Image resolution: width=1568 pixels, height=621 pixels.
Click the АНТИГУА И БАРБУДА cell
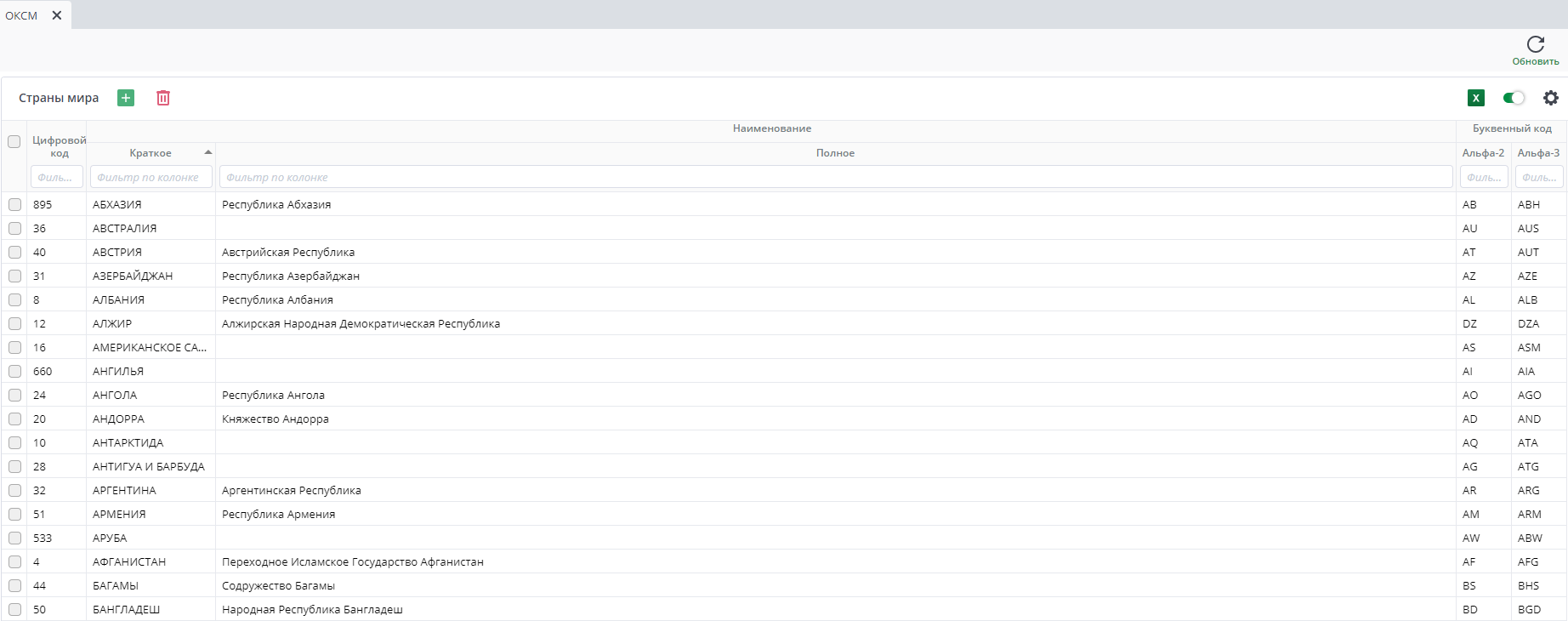[x=151, y=466]
